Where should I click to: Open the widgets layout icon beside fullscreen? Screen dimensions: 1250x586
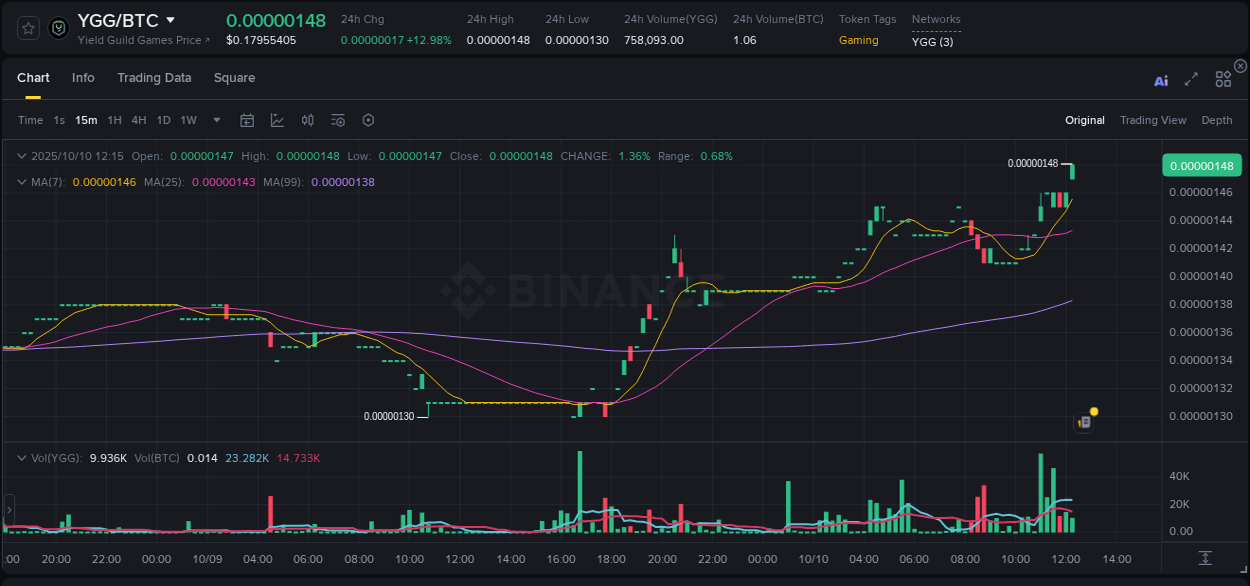[x=1222, y=80]
